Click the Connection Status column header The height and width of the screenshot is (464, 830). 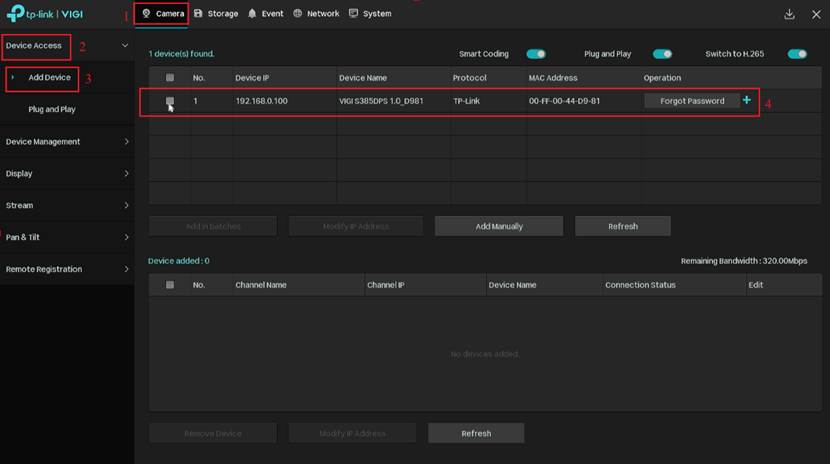pyautogui.click(x=640, y=285)
